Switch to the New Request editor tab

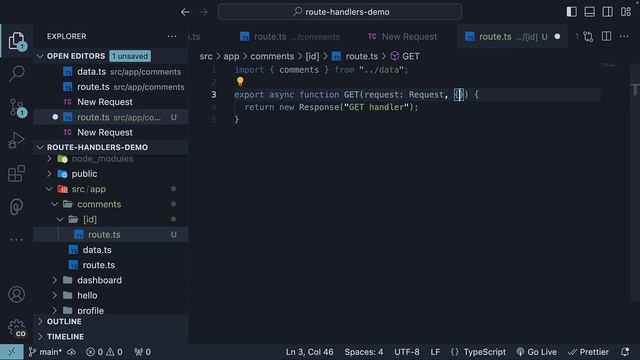click(x=402, y=37)
